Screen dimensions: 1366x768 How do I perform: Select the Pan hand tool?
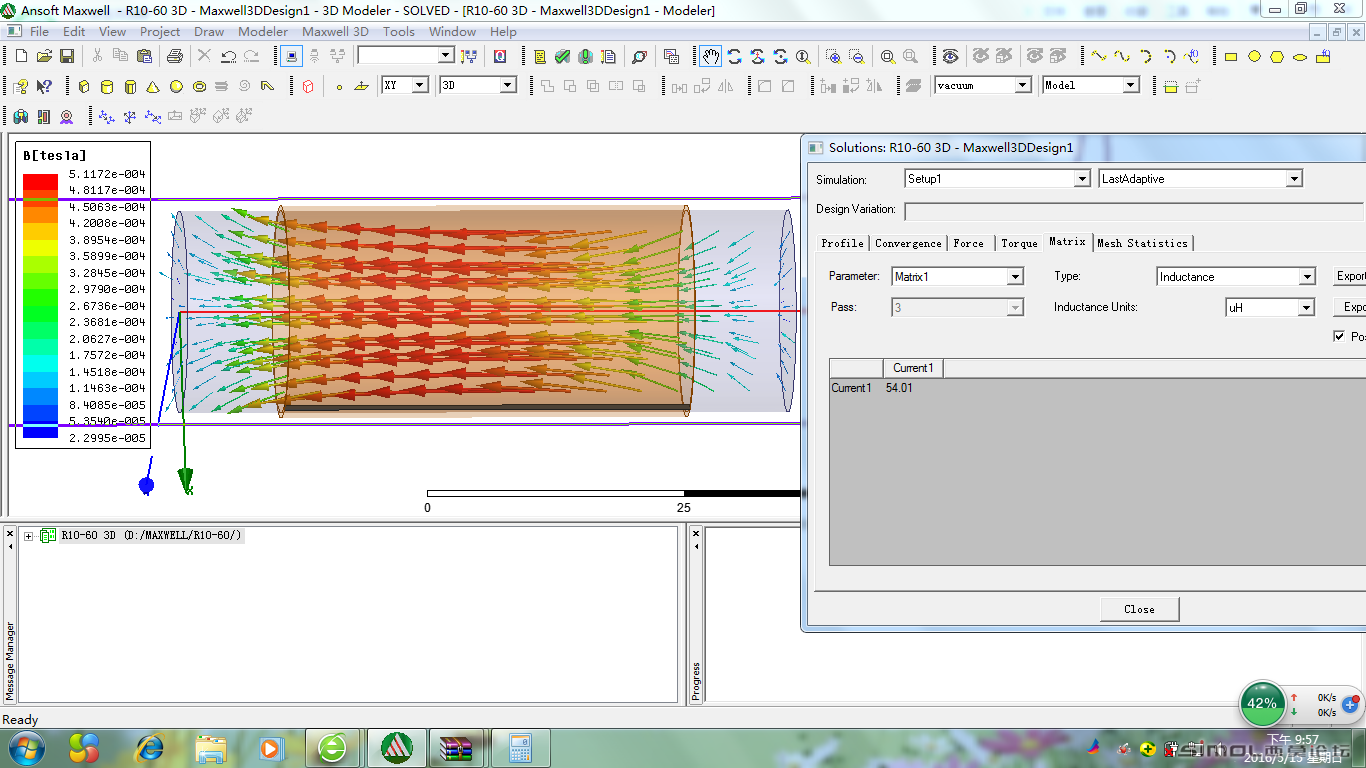pos(710,56)
